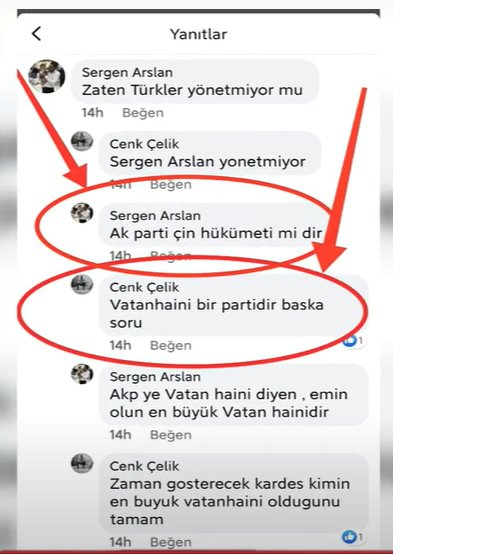500x554 pixels.
Task: Open Cenk Çelik name on 'Vatanhaini' reply
Action: 144,287
